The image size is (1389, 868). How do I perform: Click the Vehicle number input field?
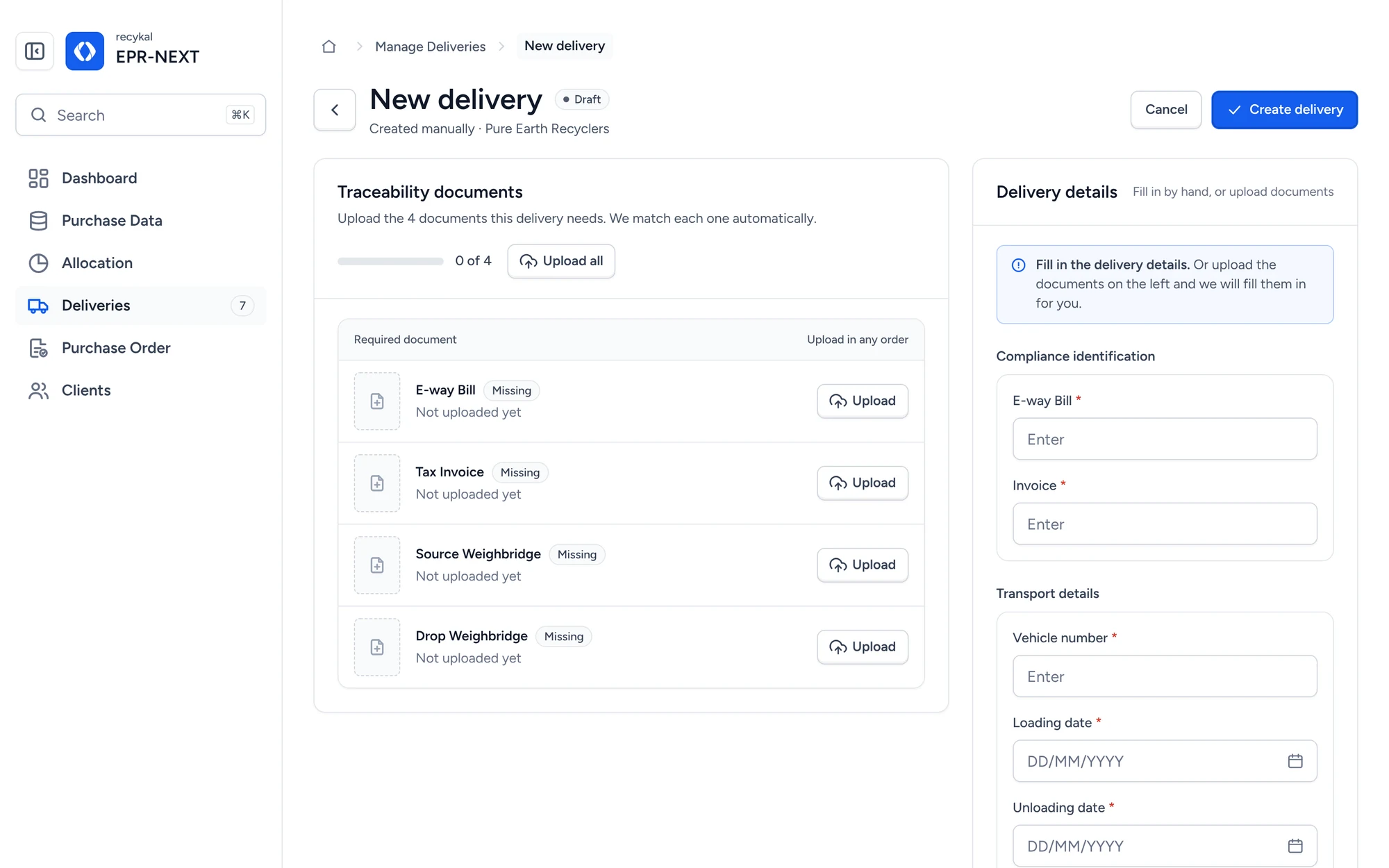[x=1165, y=676]
